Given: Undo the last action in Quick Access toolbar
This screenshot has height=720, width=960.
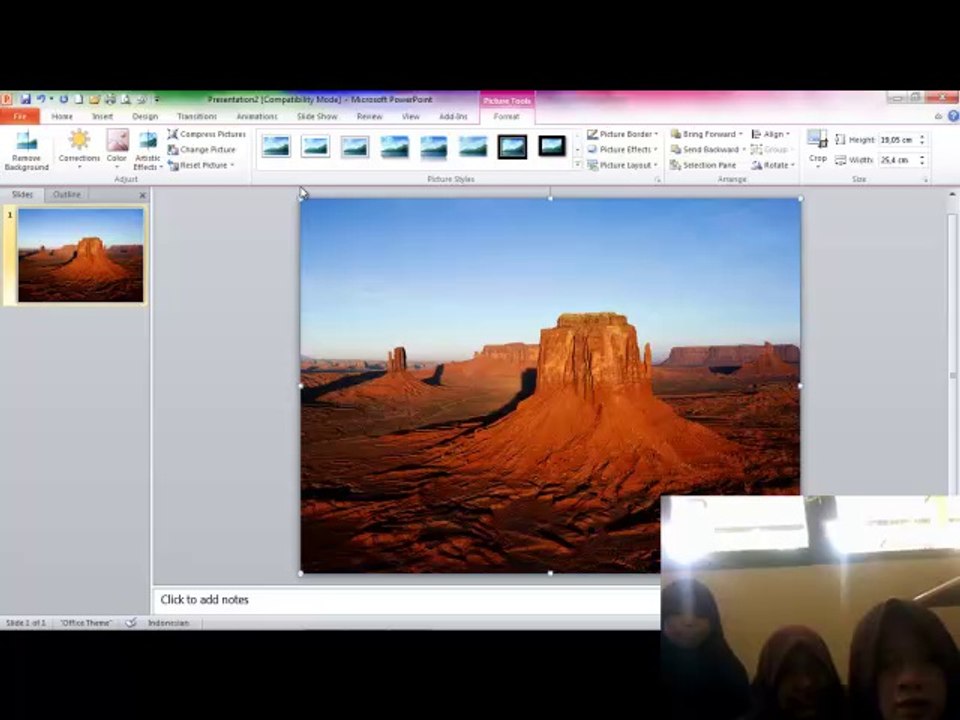Looking at the screenshot, I should coord(40,99).
